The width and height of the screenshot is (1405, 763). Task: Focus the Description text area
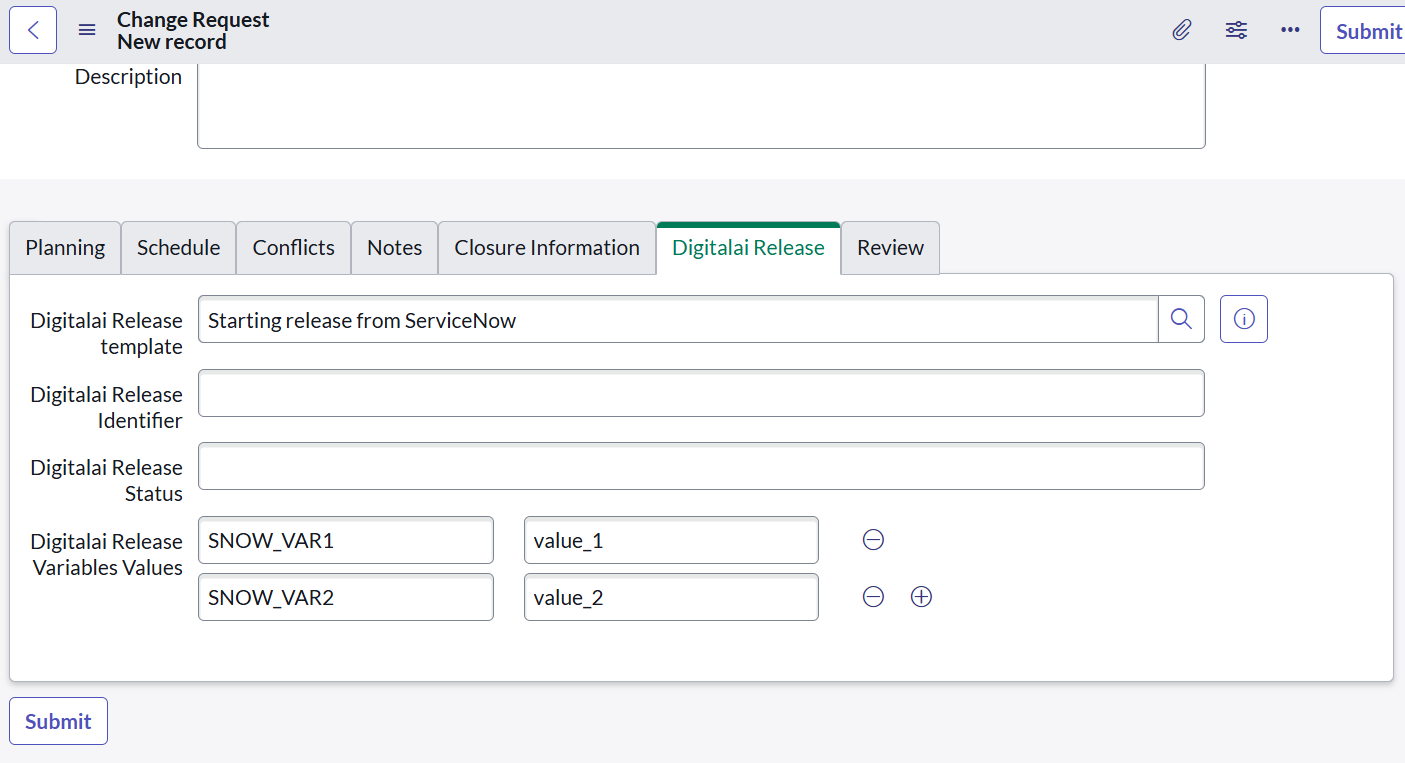701,106
